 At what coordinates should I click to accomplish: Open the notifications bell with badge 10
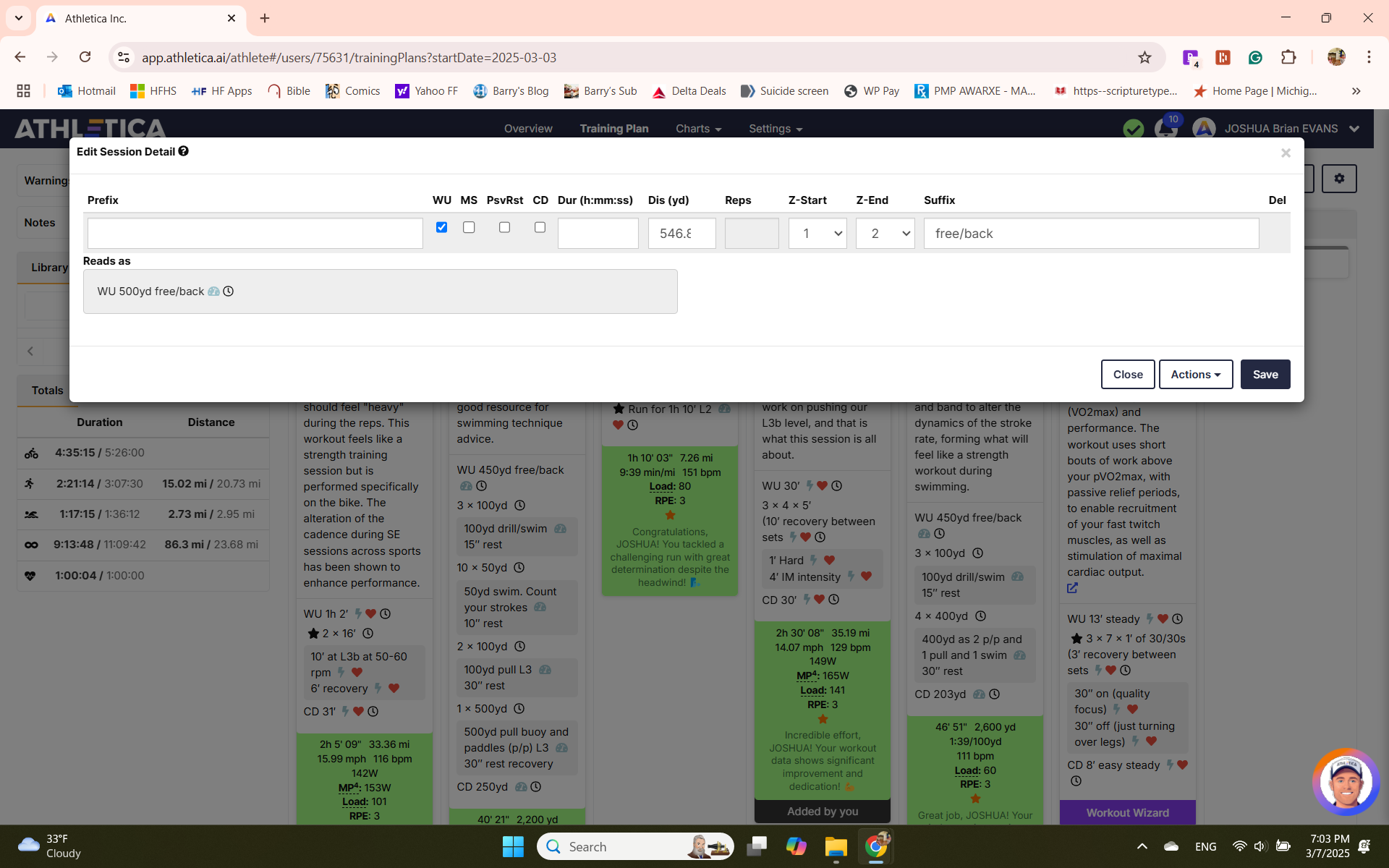pyautogui.click(x=1165, y=129)
